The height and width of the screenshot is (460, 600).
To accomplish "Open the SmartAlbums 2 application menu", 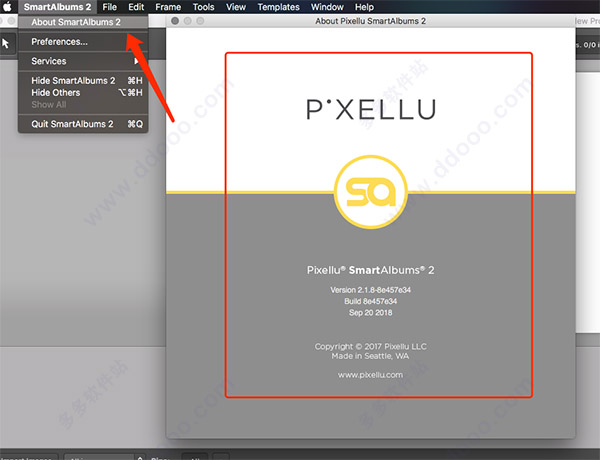I will [57, 7].
